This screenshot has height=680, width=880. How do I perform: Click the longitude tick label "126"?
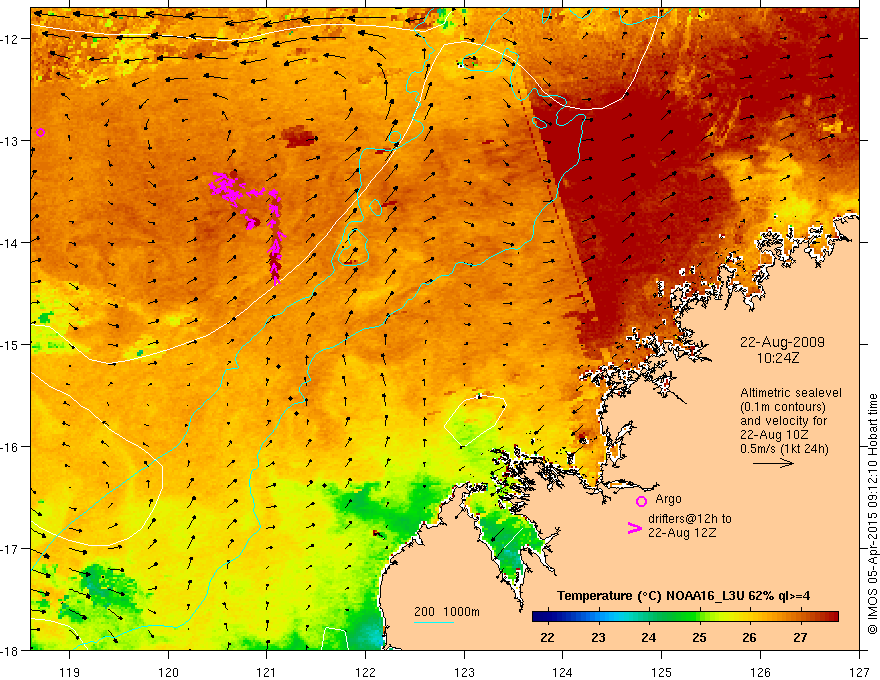point(760,672)
